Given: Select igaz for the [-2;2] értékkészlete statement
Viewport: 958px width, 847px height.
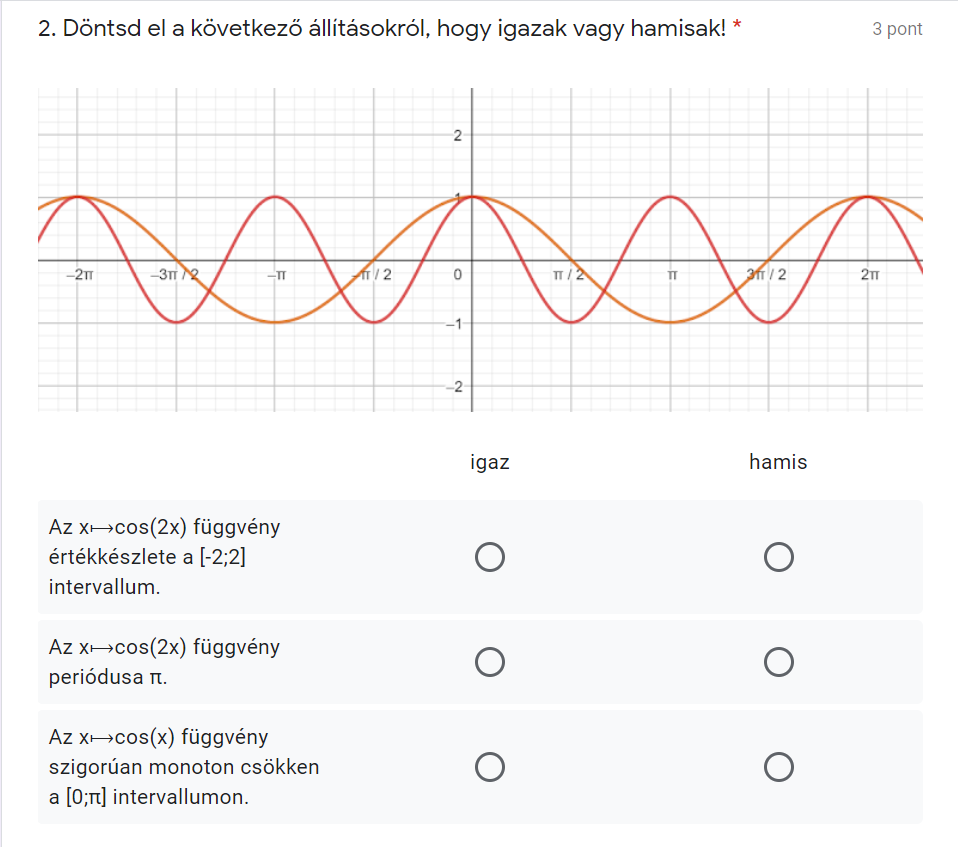Looking at the screenshot, I should 490,557.
